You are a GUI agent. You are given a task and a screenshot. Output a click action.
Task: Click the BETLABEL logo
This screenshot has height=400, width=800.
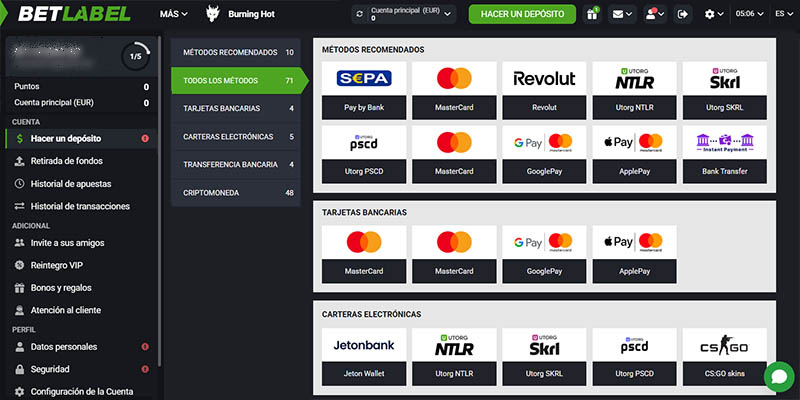tap(70, 14)
